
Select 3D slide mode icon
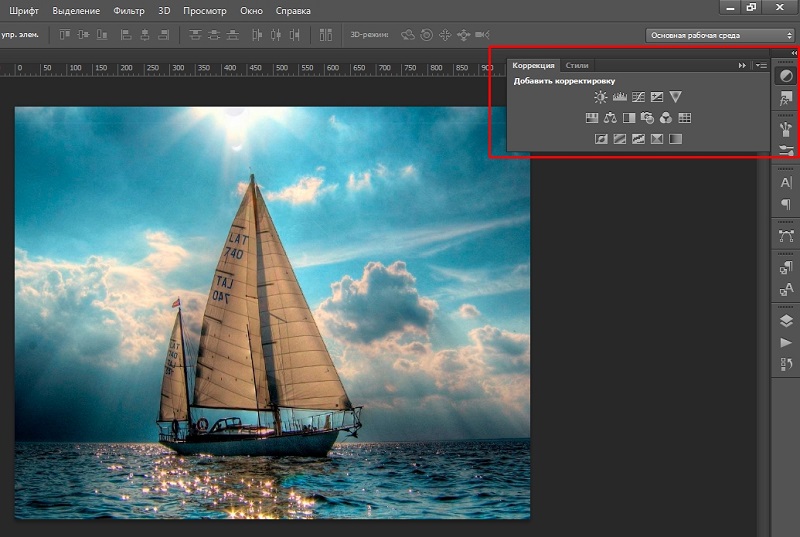tap(464, 35)
